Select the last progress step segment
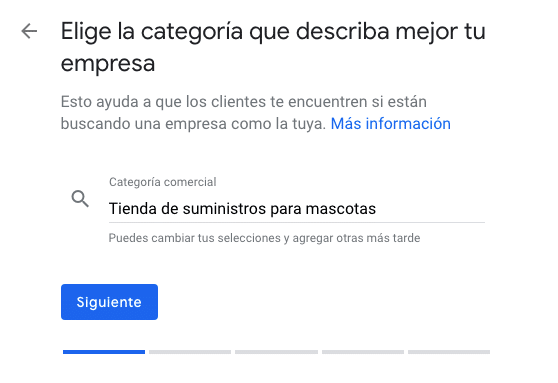Screen dimensions: 558x383 click(x=449, y=352)
